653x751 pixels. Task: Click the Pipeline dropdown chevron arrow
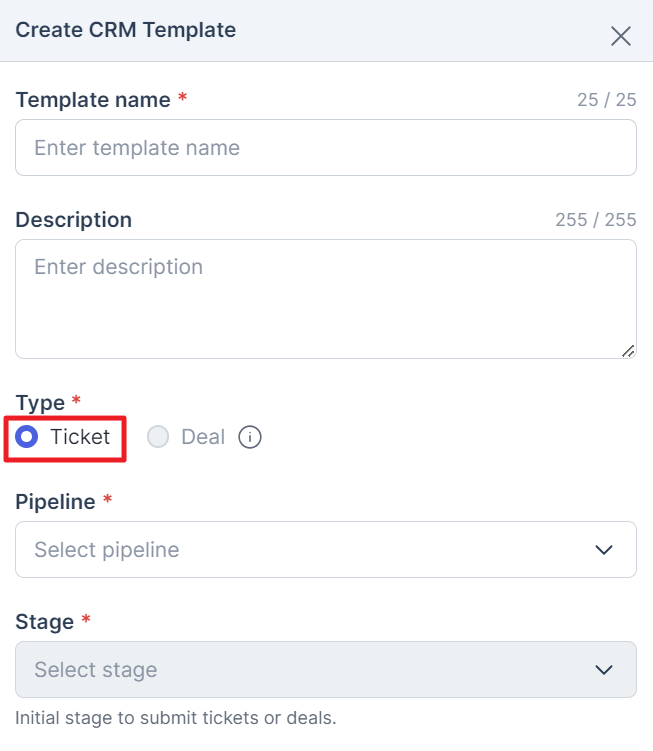(604, 549)
